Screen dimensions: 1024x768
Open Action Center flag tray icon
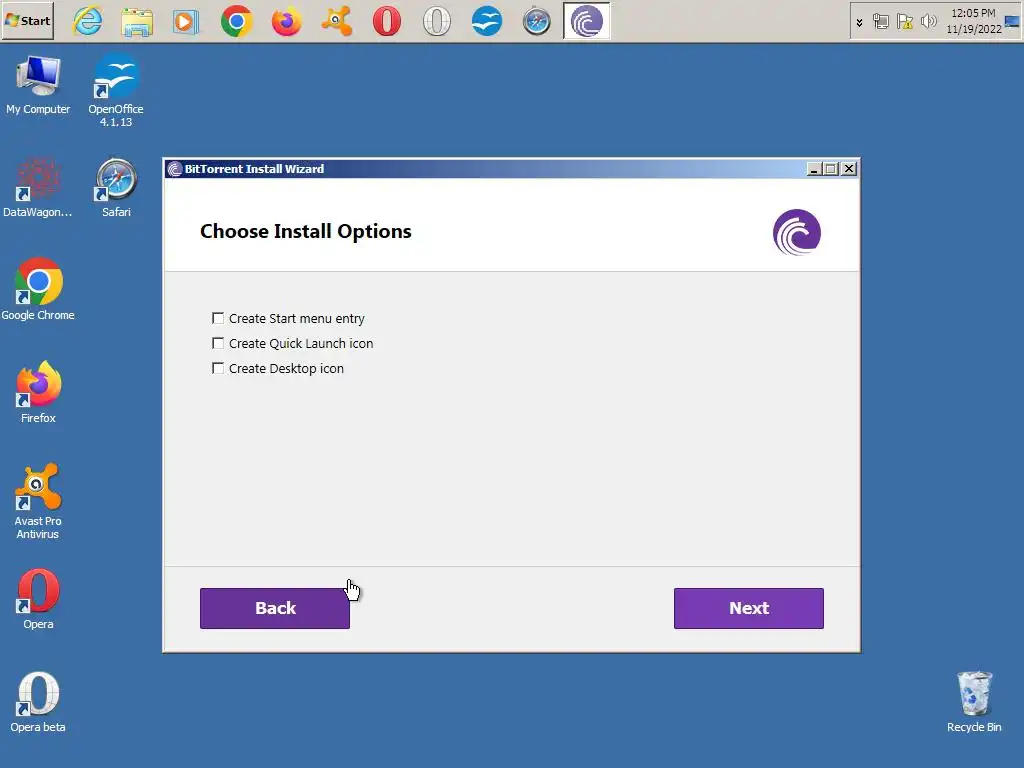[904, 22]
